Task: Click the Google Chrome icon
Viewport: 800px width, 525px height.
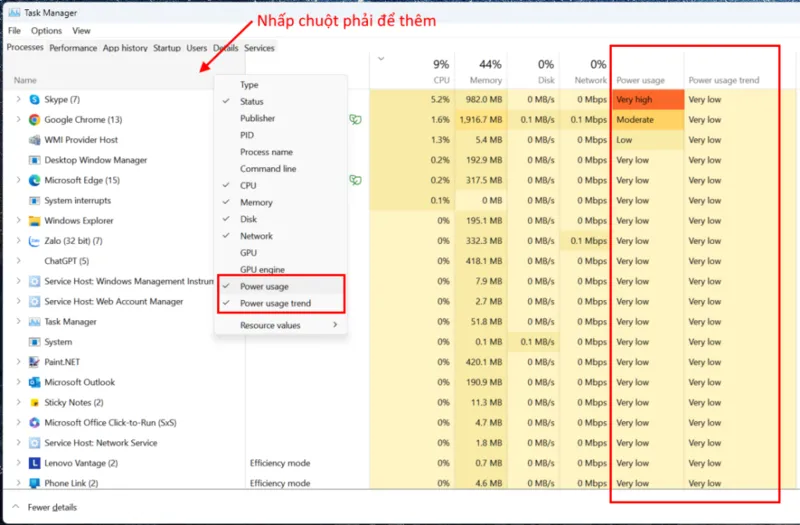Action: pos(34,120)
